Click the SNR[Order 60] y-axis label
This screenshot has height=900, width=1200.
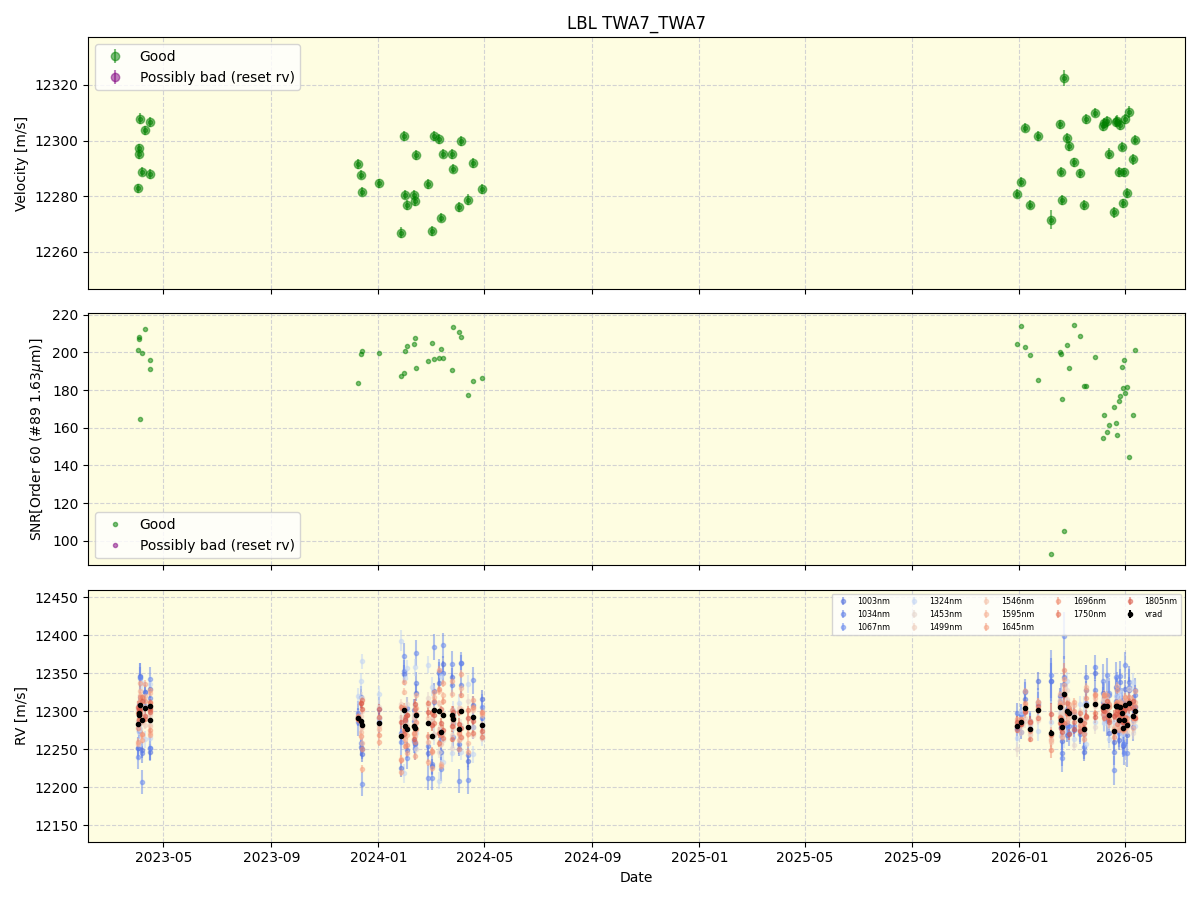(x=37, y=439)
